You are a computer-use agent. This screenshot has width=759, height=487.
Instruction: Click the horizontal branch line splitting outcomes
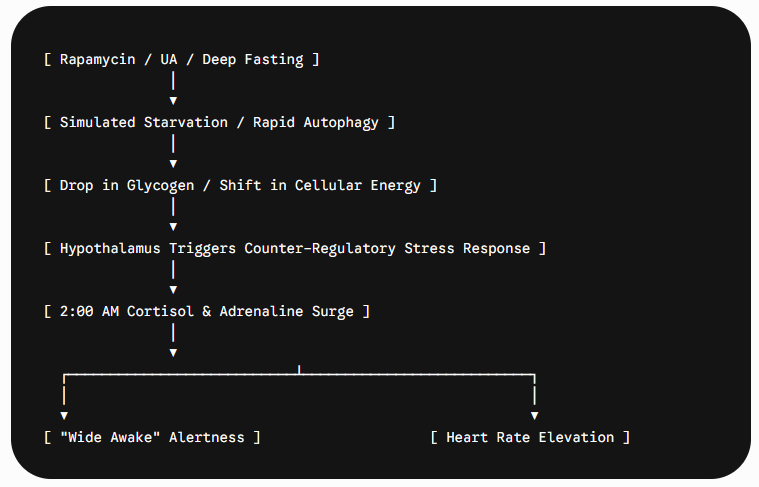pyautogui.click(x=299, y=374)
